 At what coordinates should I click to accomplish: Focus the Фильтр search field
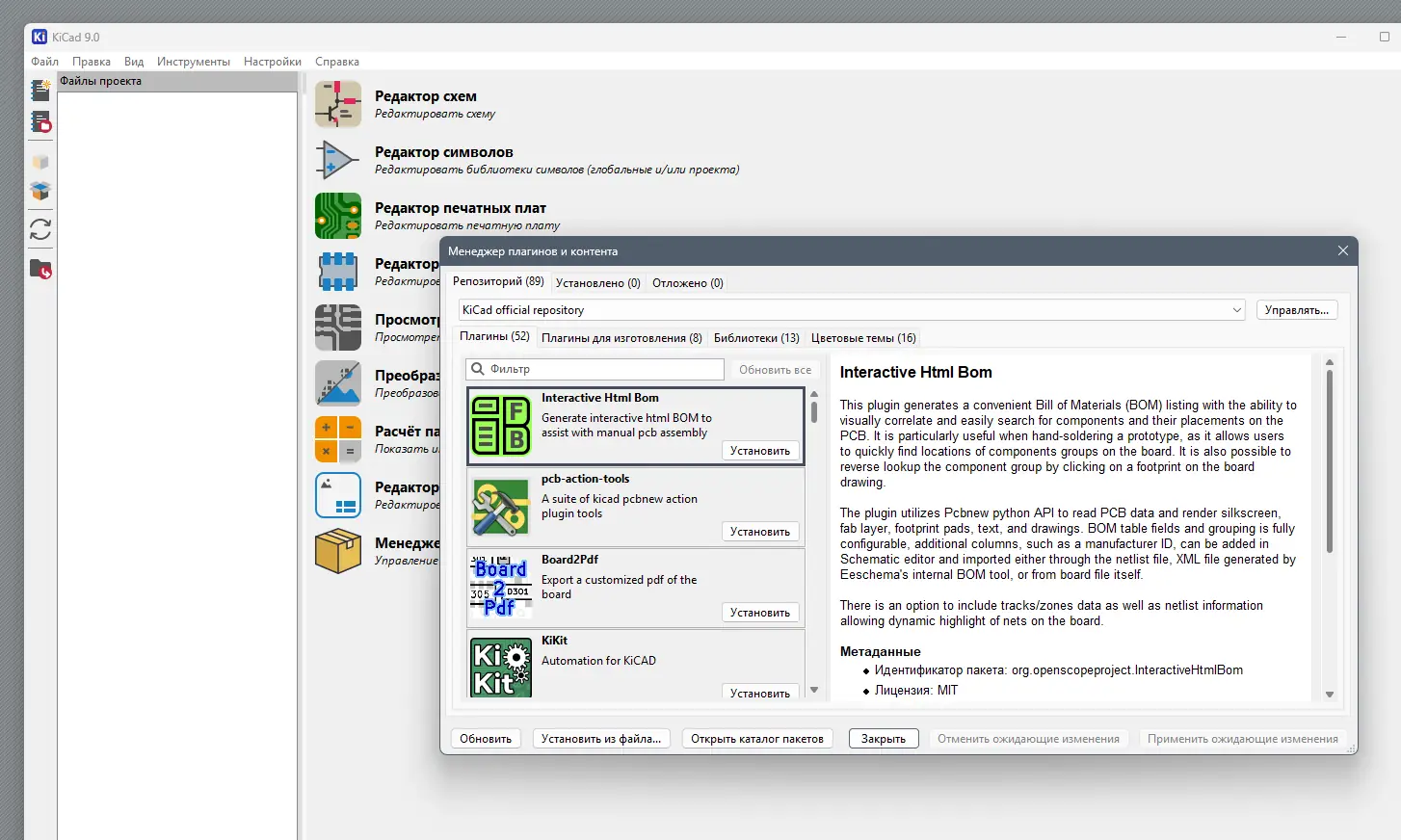[x=595, y=369]
